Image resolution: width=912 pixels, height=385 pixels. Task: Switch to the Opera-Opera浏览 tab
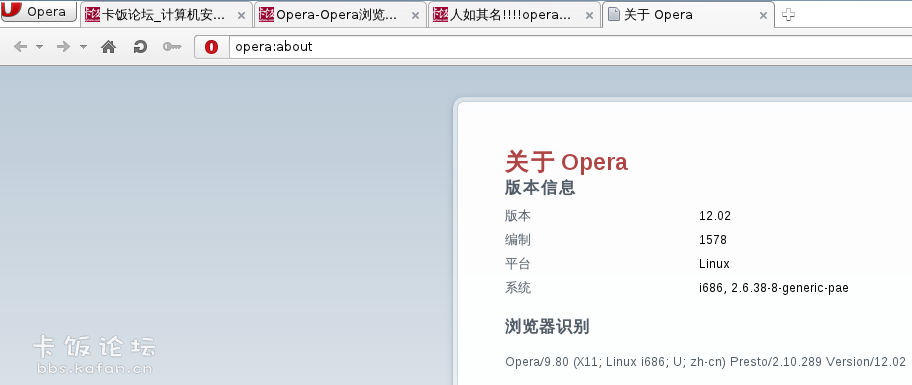tap(340, 15)
